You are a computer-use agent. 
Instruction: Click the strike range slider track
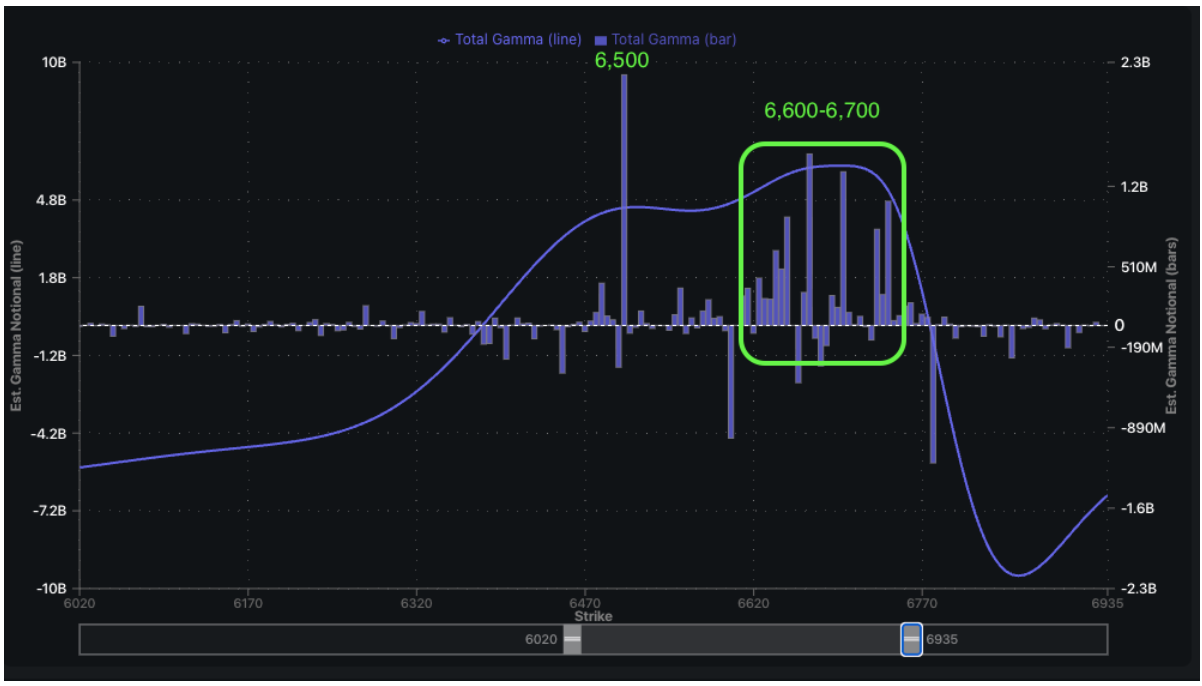click(x=593, y=639)
